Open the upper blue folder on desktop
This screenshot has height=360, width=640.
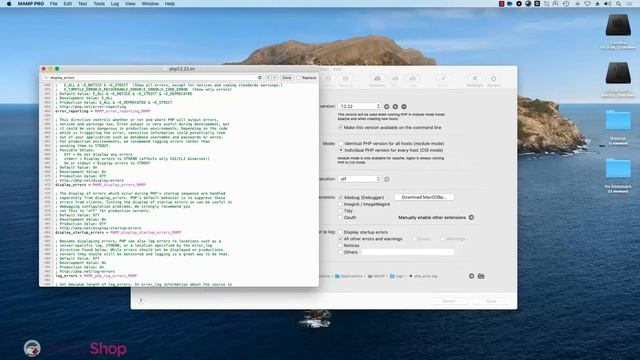pos(618,121)
